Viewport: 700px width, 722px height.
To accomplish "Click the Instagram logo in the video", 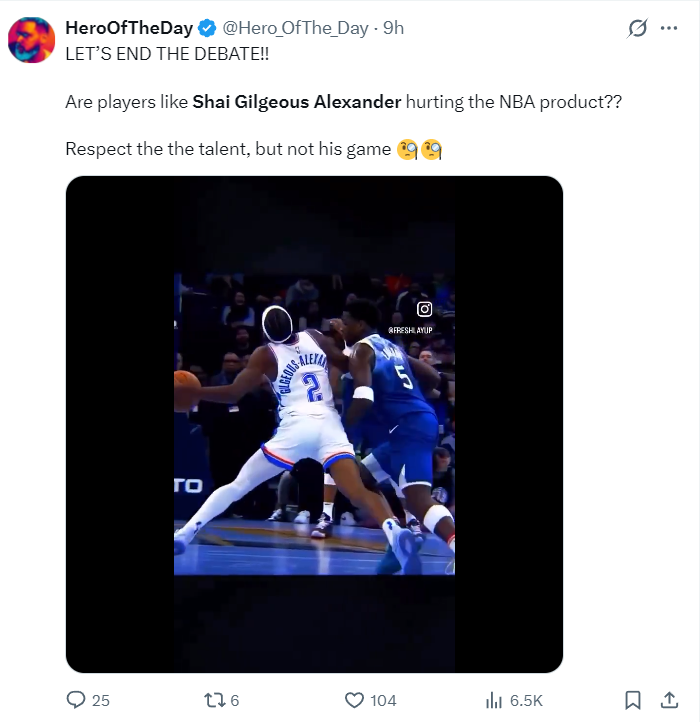I will [x=424, y=309].
